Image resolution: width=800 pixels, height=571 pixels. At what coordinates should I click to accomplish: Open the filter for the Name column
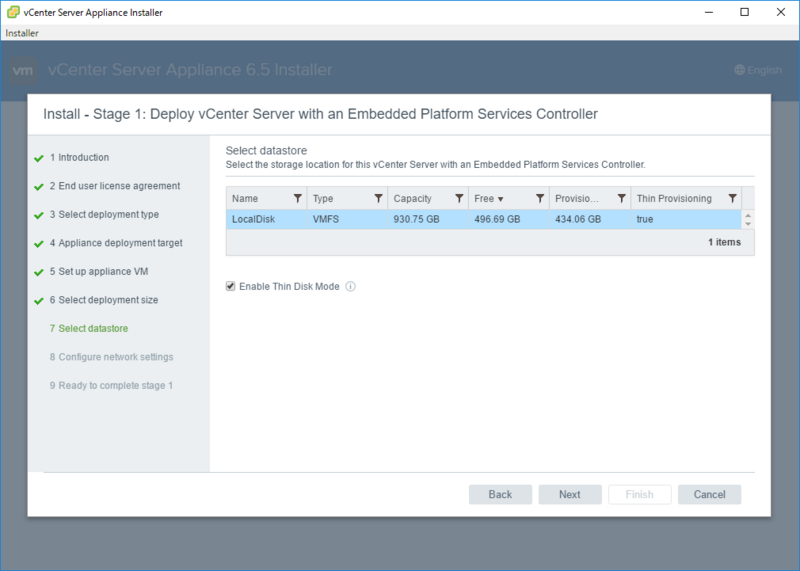click(x=297, y=198)
